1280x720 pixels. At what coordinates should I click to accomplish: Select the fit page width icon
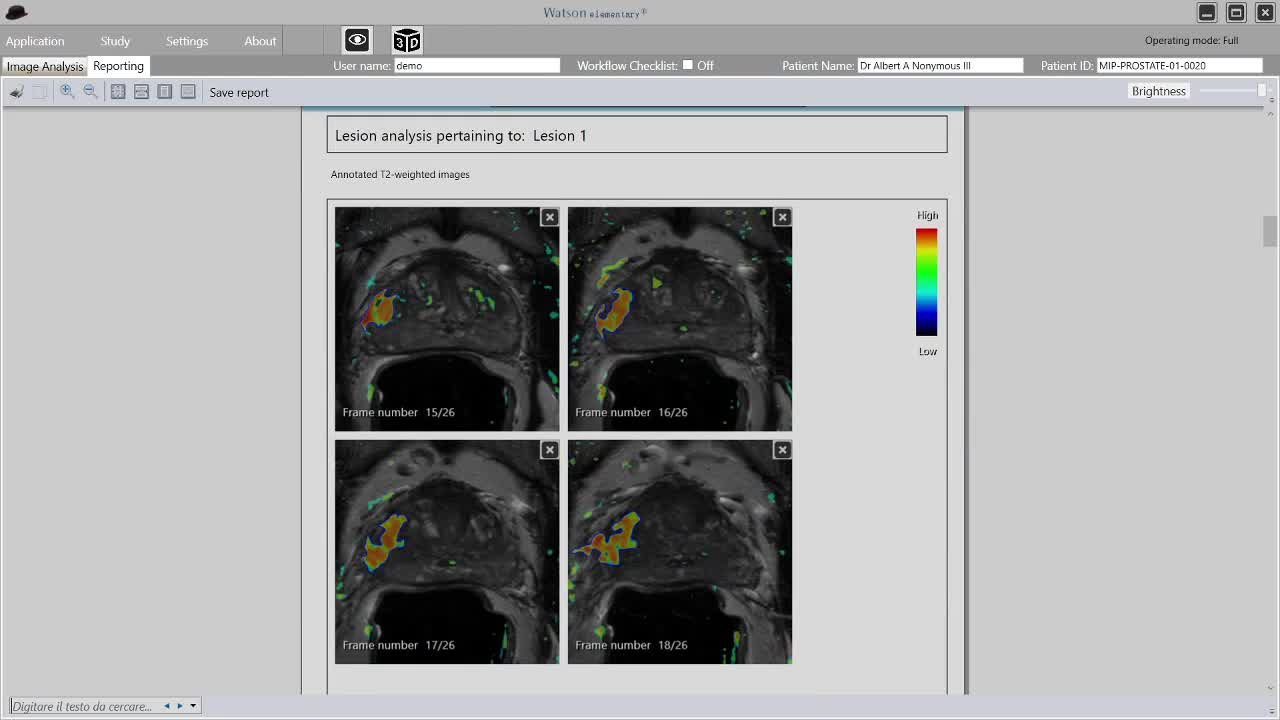(141, 92)
